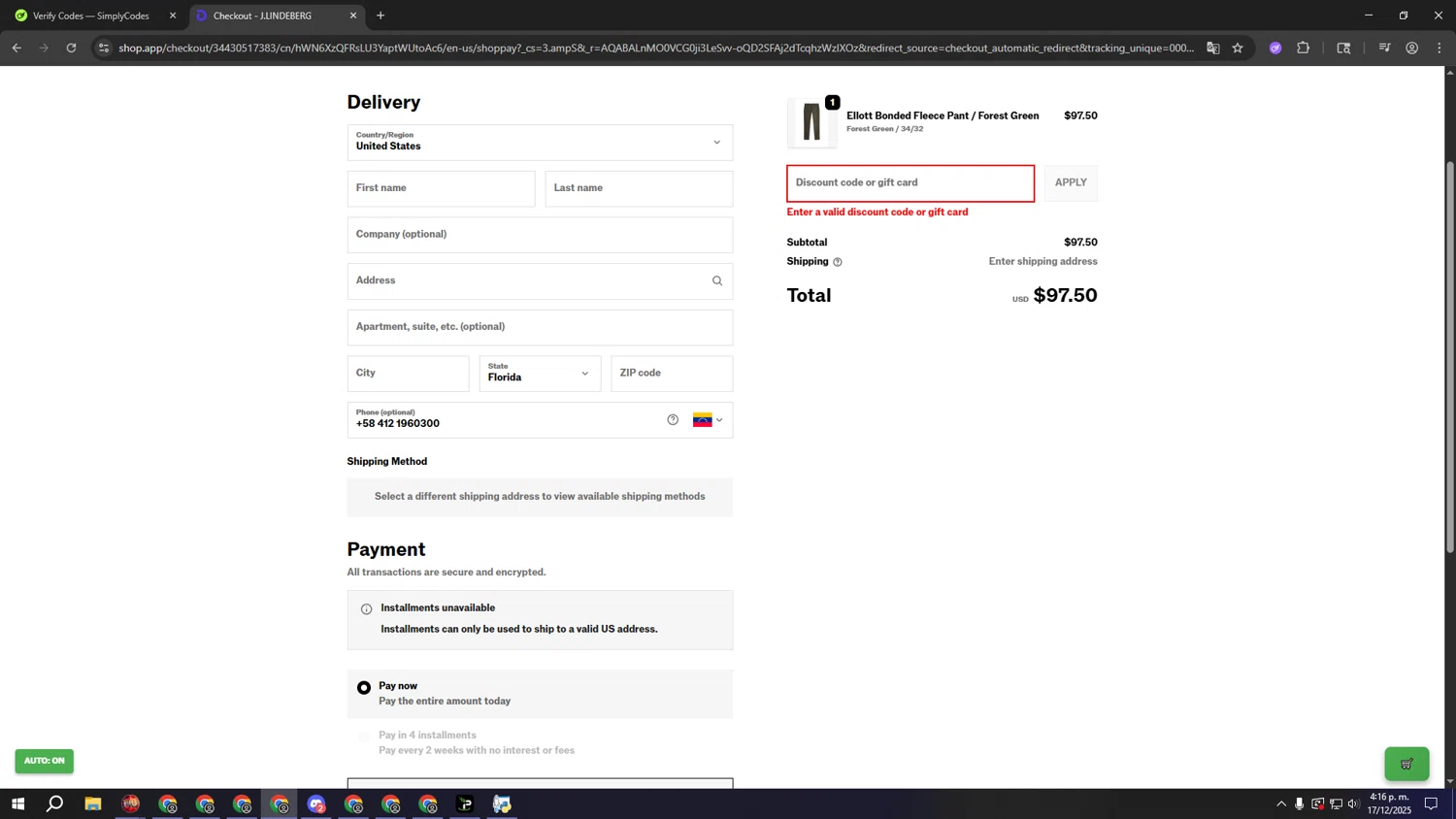Click the 'Enter a valid discount code' error text

point(877,213)
